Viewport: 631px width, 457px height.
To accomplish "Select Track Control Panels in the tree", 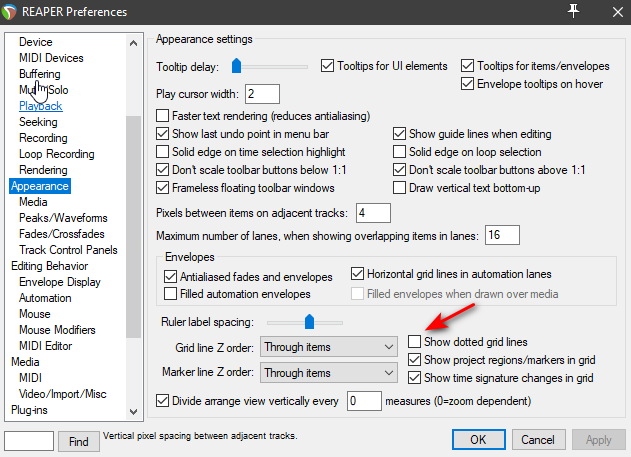I will click(68, 250).
